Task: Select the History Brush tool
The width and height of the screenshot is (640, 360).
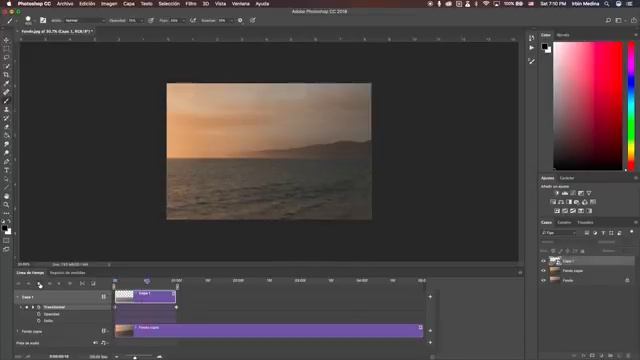Action: (x=6, y=118)
